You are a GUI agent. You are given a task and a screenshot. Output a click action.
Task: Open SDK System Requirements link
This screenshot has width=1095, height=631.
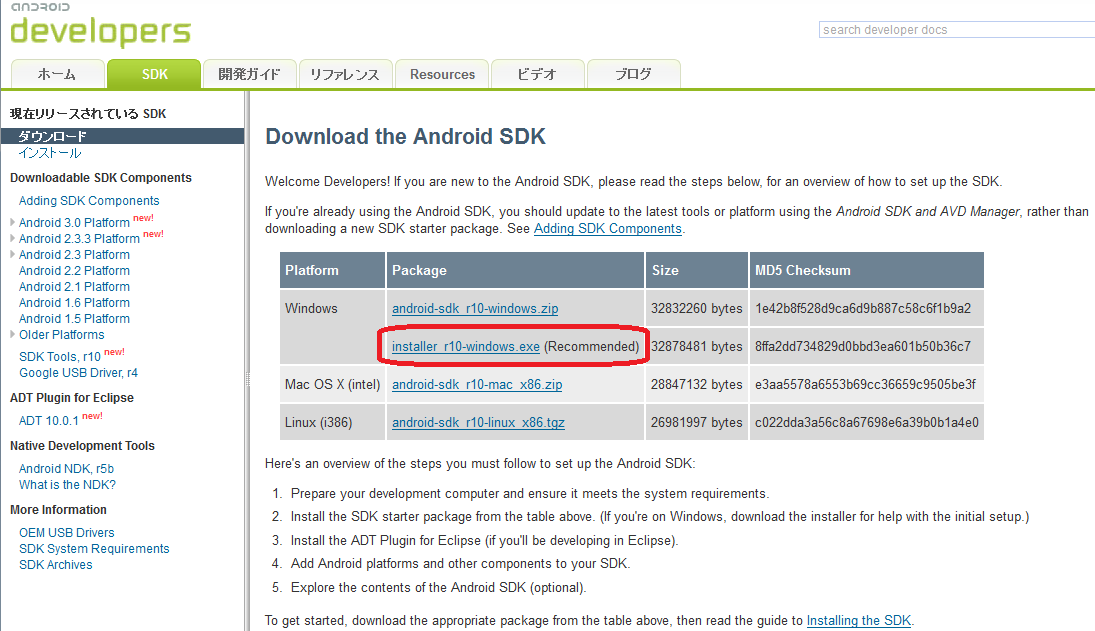coord(94,549)
